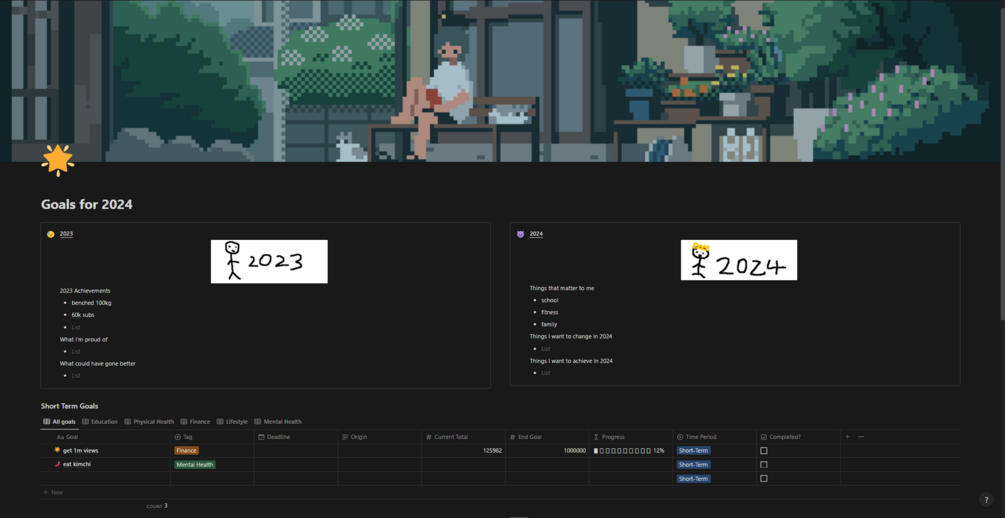
Task: Click the purple emoji beside 2024
Action: click(520, 235)
